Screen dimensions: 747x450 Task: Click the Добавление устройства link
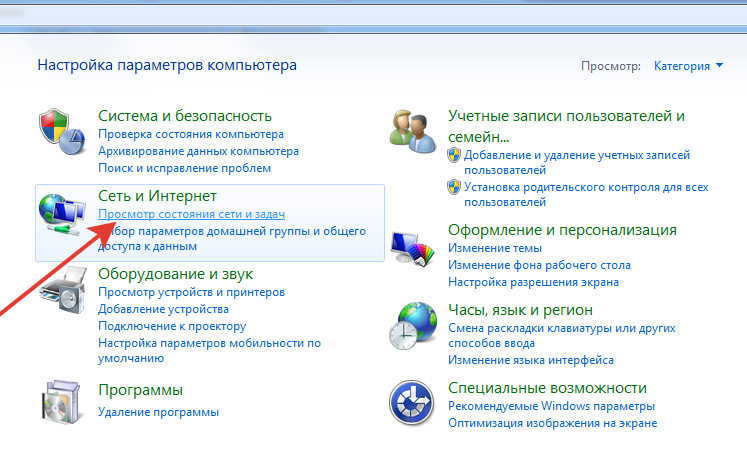(163, 309)
